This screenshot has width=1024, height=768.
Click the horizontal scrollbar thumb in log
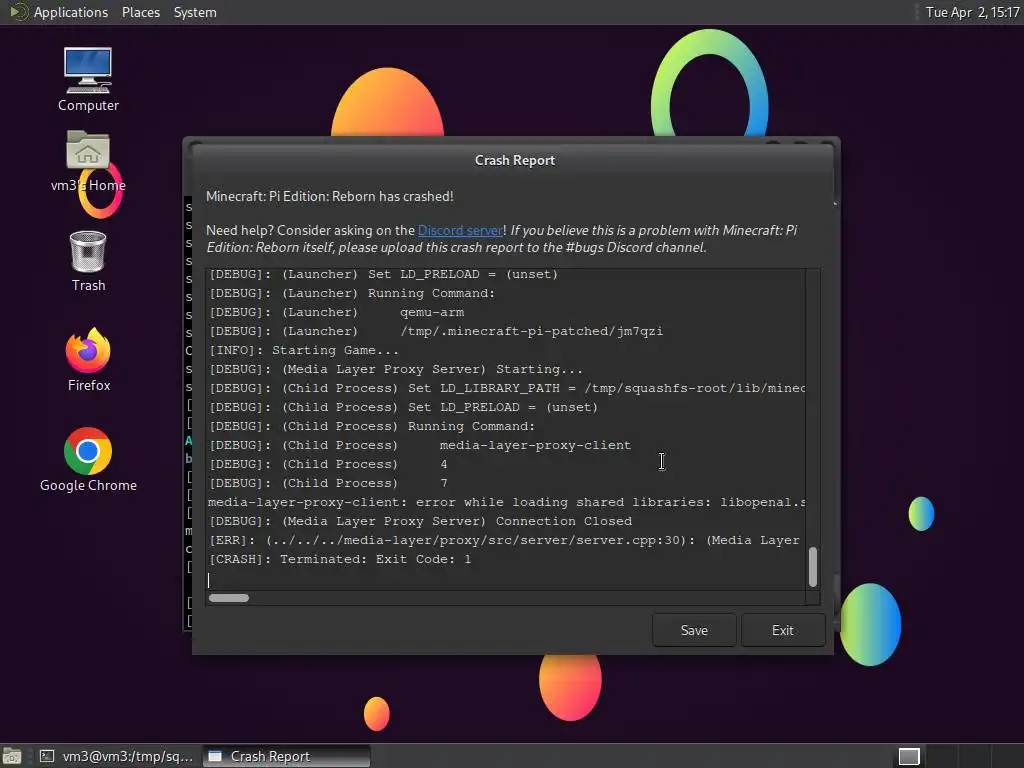tap(229, 598)
